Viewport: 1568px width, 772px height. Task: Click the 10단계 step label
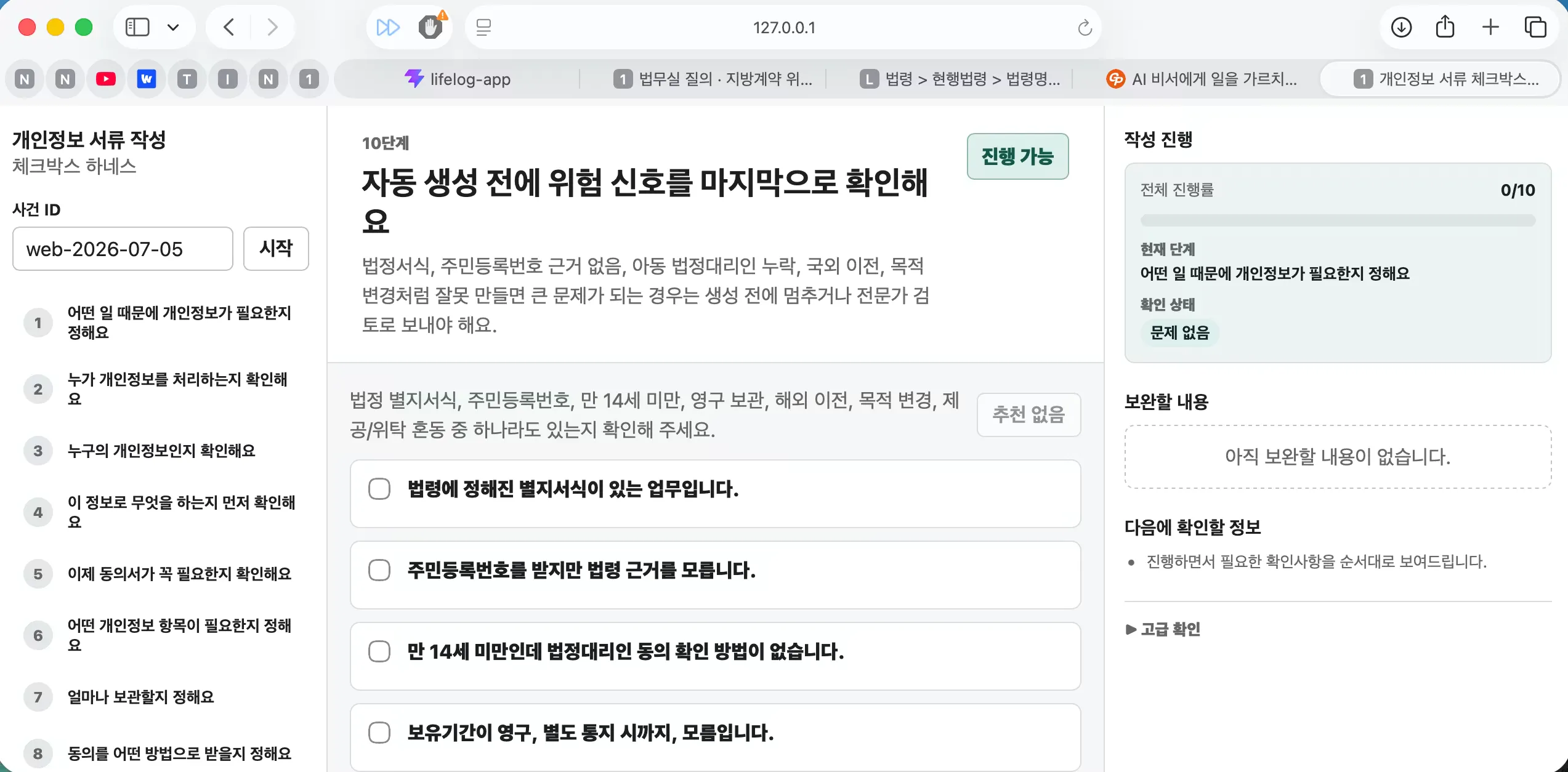click(386, 143)
